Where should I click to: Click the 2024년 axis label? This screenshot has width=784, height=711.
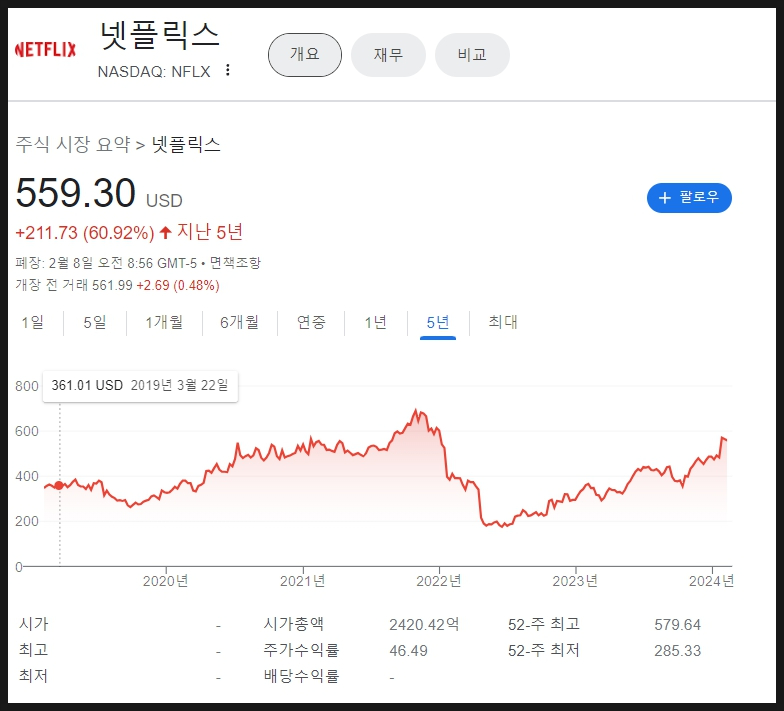point(711,581)
